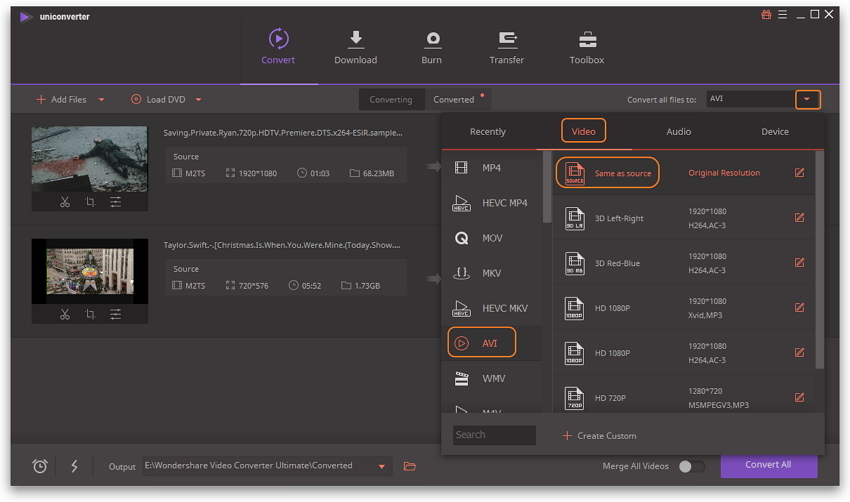The image size is (850, 502).
Task: Click Create Custom
Action: [x=600, y=436]
